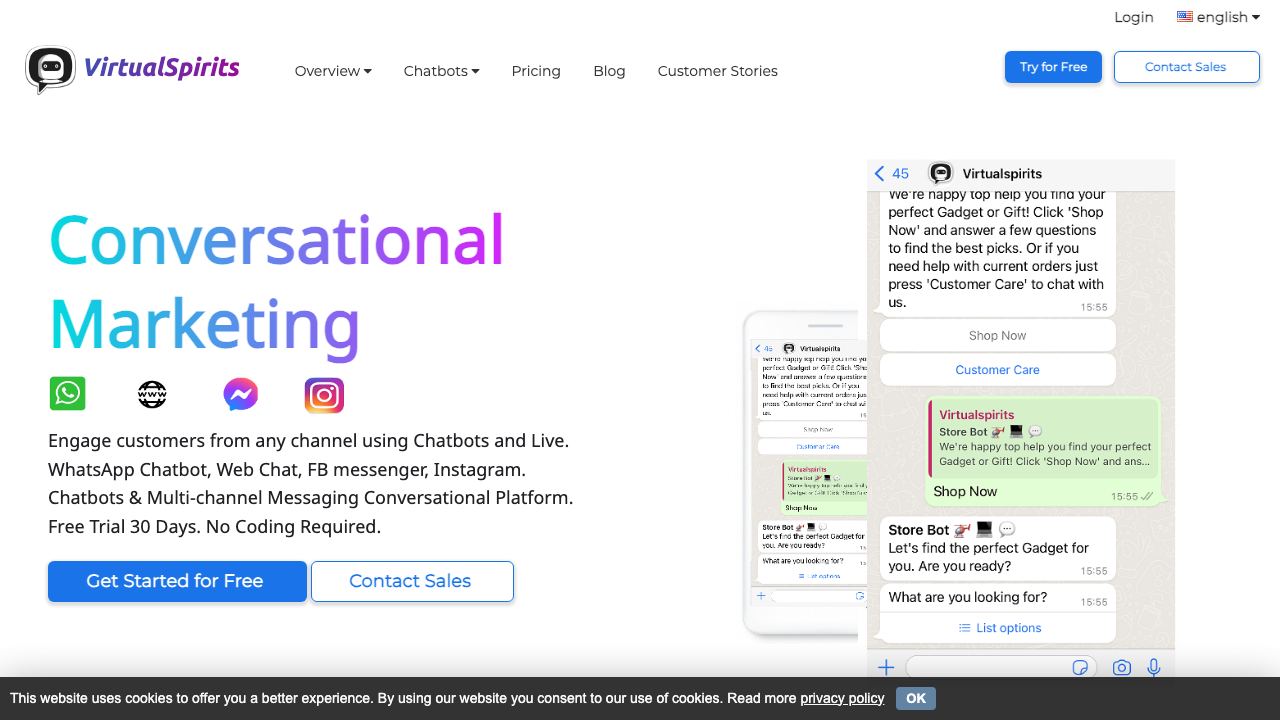Viewport: 1280px width, 720px height.
Task: Click Shop Now button in chat
Action: point(997,335)
